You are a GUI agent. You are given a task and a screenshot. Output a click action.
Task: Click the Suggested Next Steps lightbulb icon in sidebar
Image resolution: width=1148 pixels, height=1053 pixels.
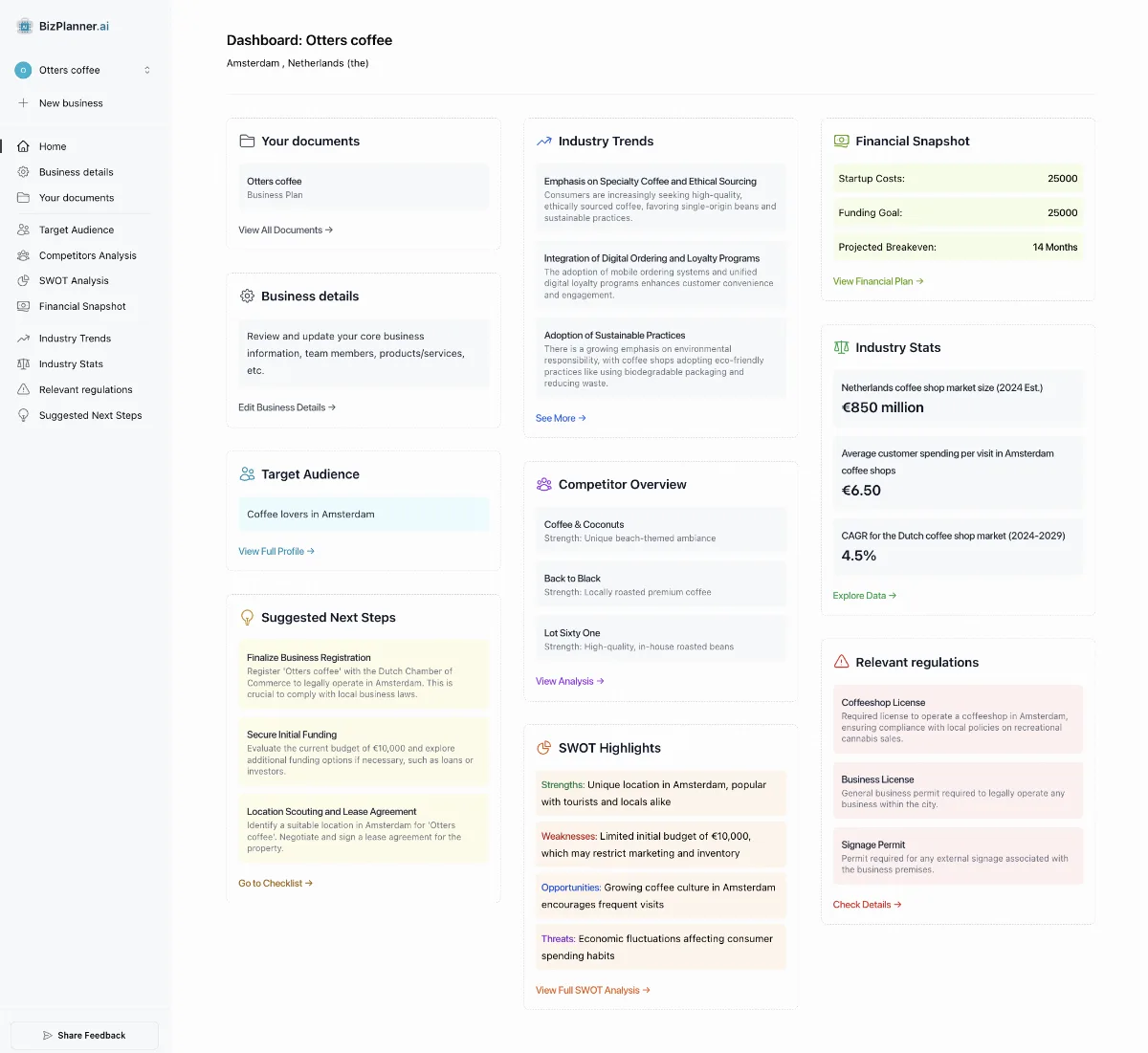click(23, 416)
